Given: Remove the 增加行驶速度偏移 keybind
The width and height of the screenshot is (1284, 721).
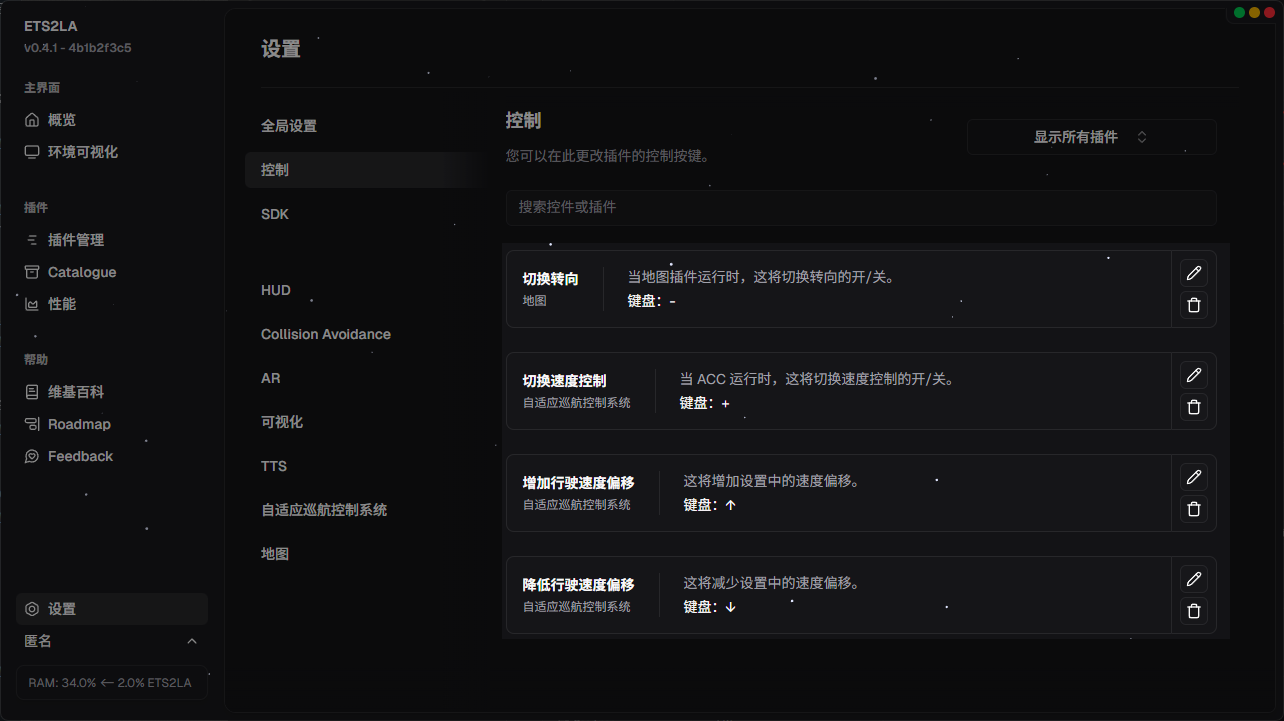Looking at the screenshot, I should tap(1193, 509).
